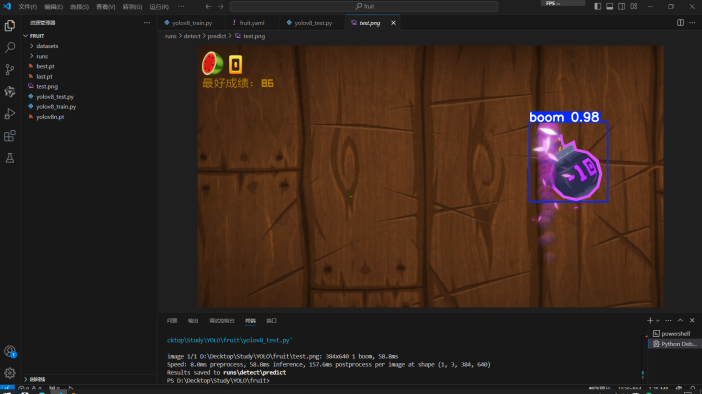Open the Search view in activity bar

(x=10, y=47)
